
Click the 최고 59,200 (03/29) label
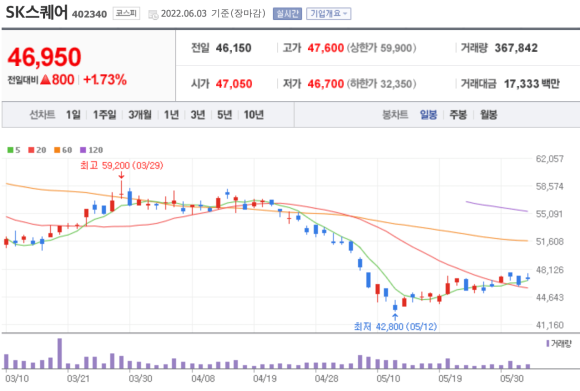(122, 165)
